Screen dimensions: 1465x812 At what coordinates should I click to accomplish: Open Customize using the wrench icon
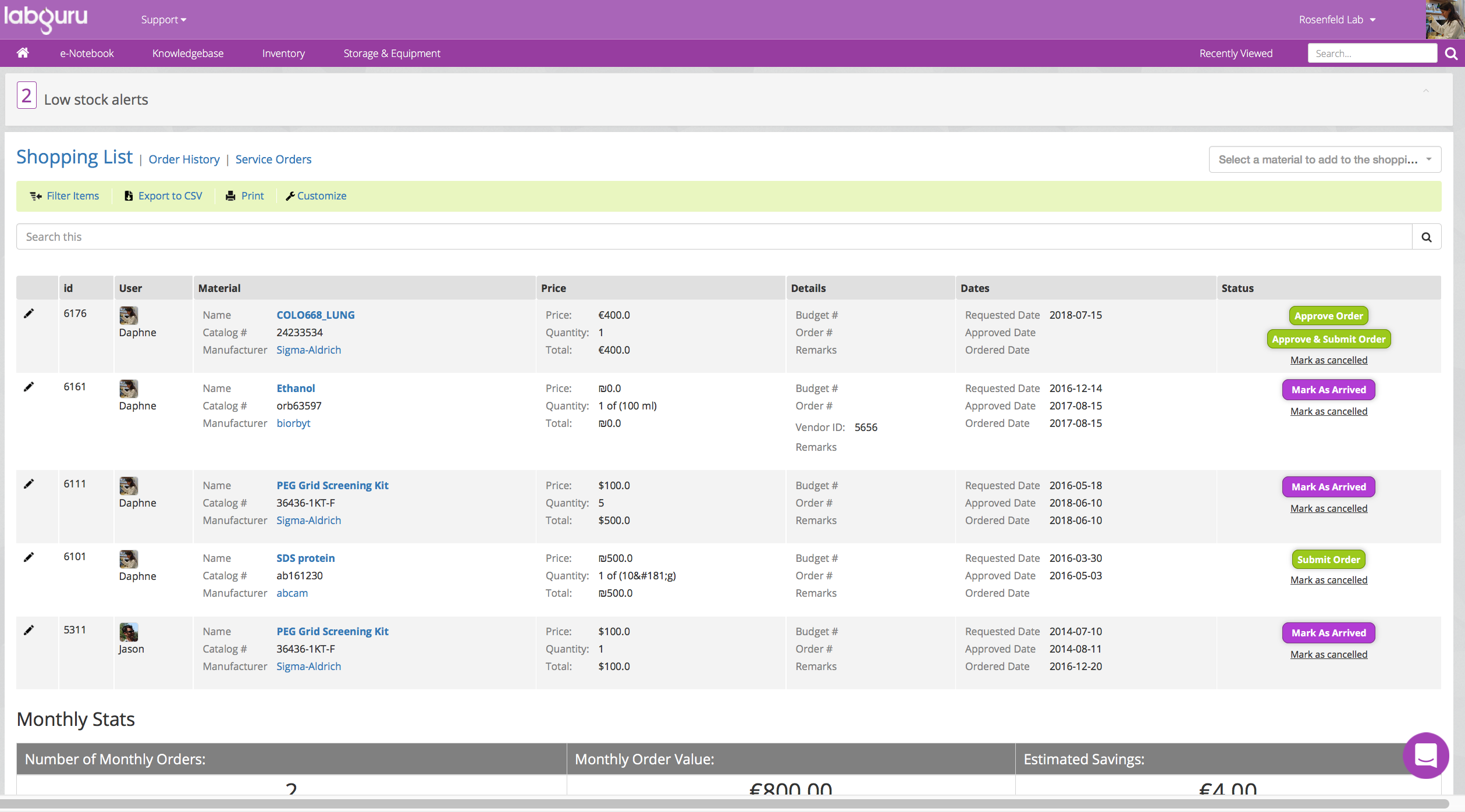[x=290, y=196]
